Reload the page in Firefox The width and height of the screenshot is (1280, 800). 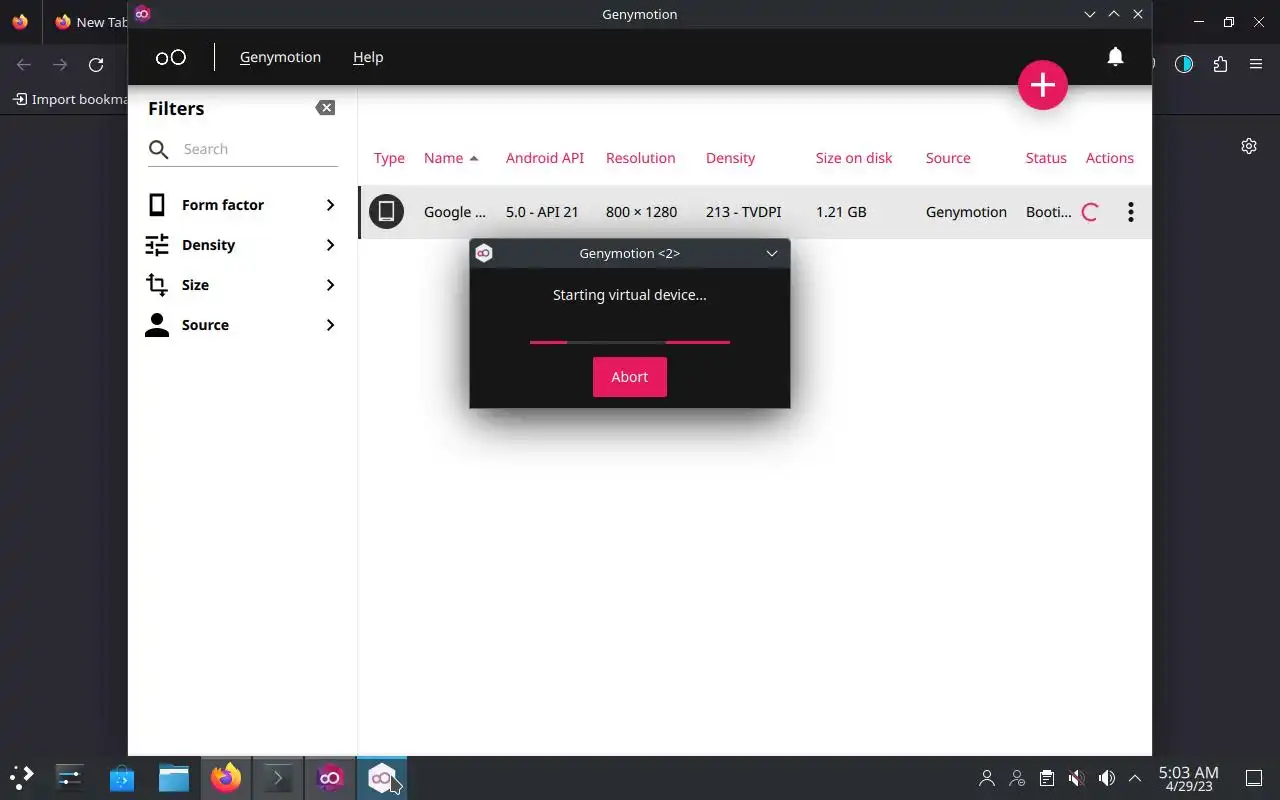pos(96,65)
